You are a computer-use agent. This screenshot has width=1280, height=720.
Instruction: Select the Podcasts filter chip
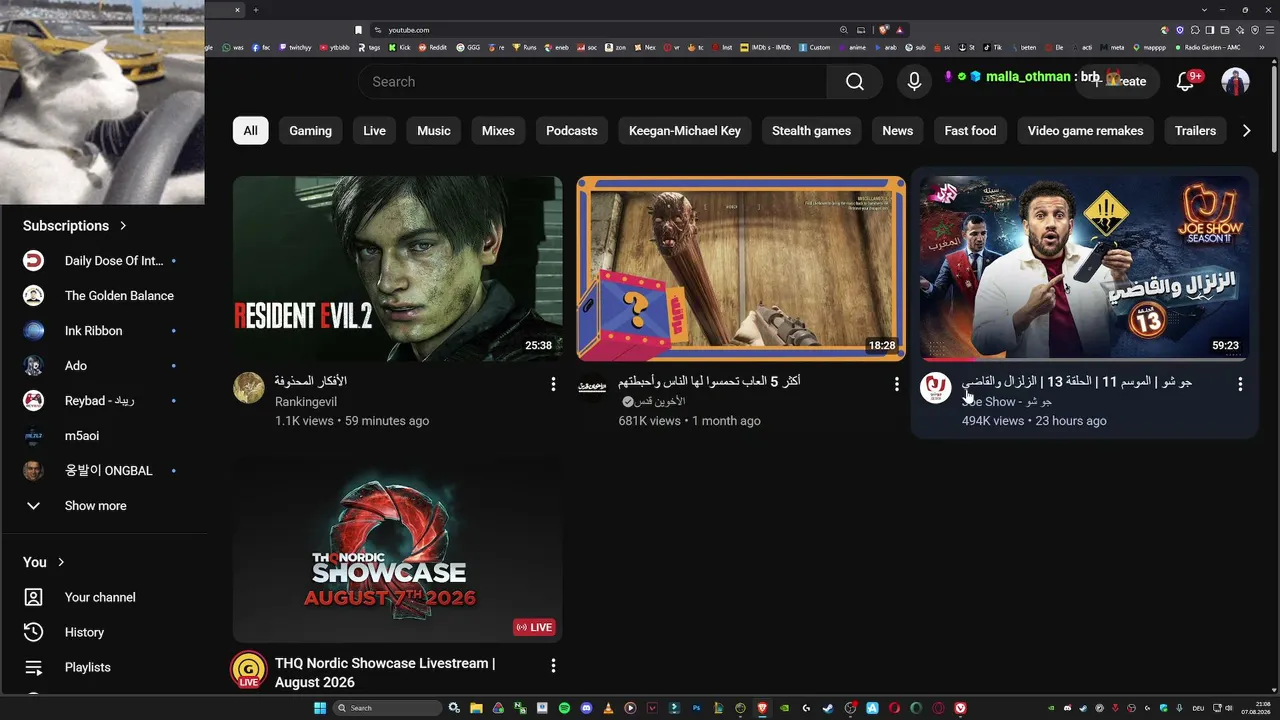click(572, 131)
